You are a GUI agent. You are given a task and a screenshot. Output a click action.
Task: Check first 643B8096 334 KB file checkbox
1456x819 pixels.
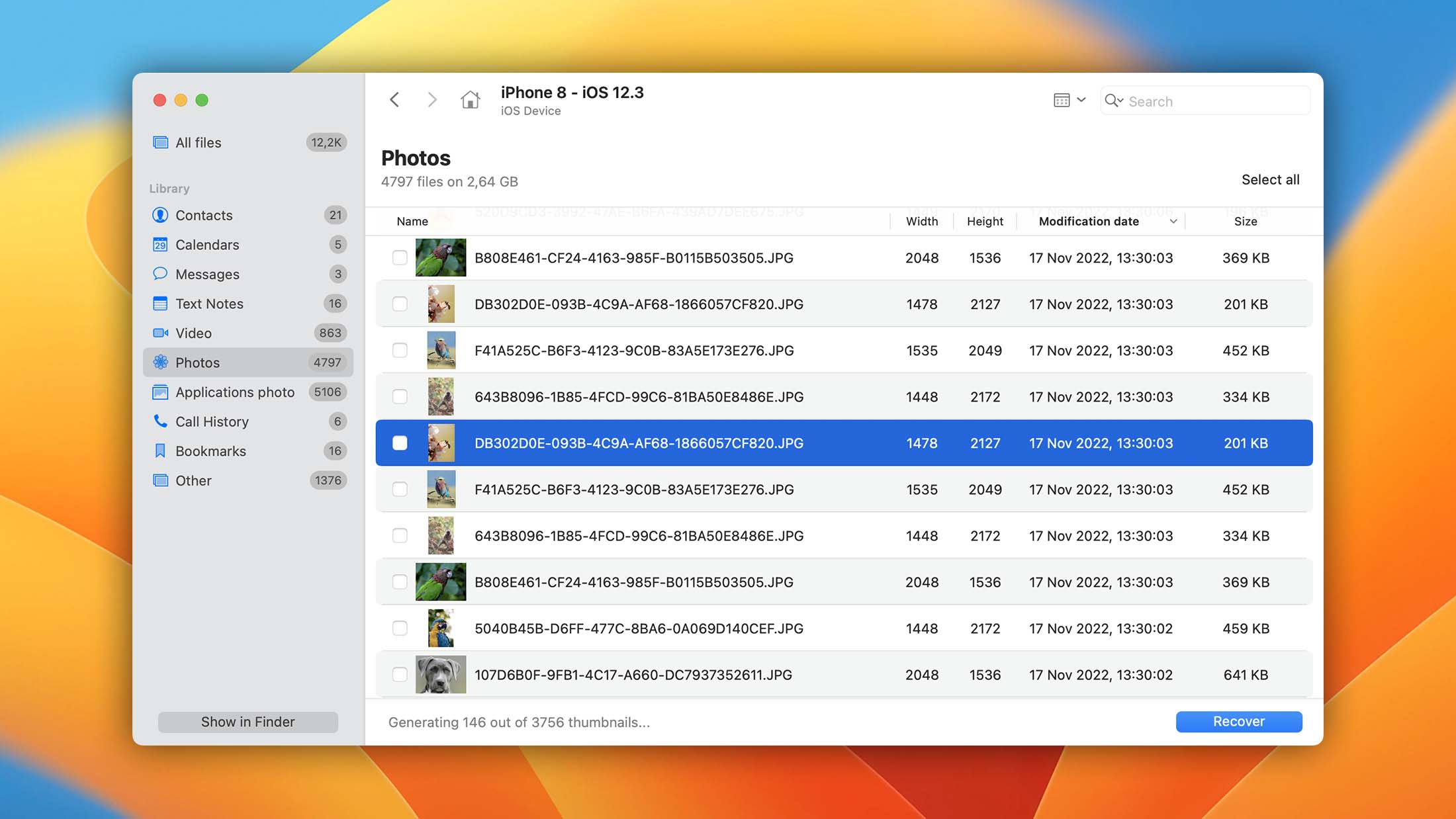coord(400,396)
